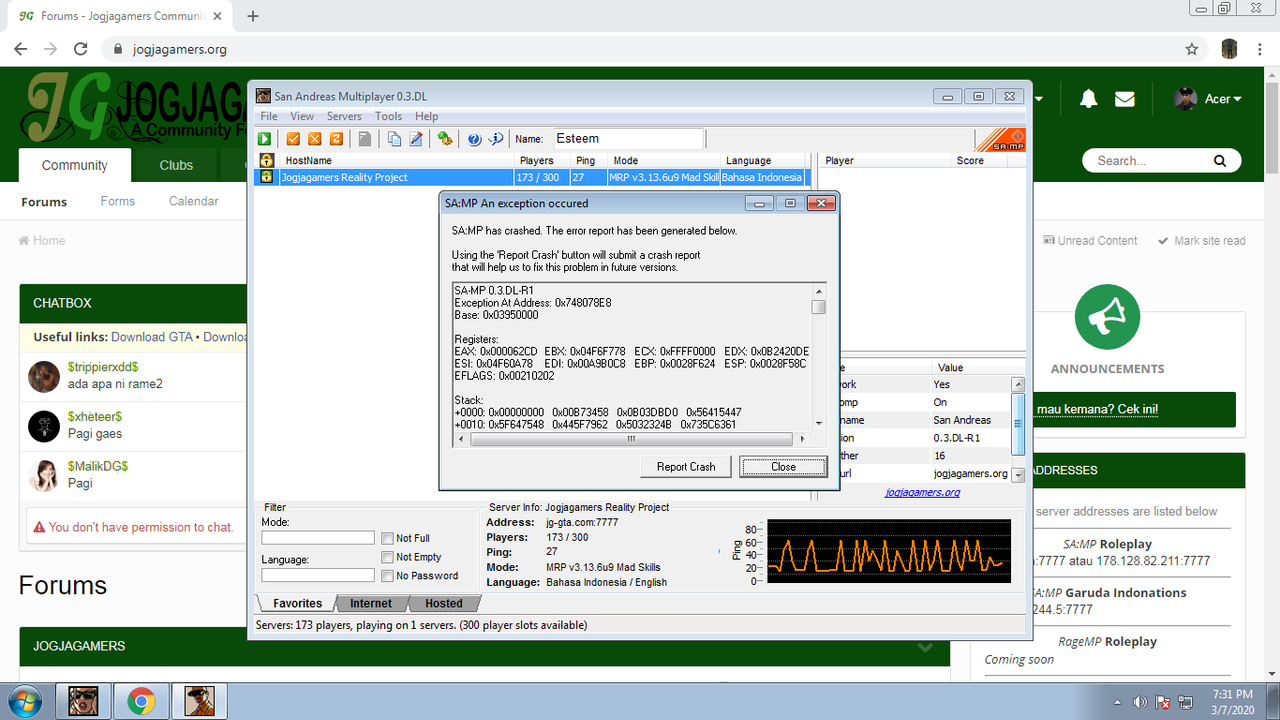Click the orange X delete server icon

point(315,139)
